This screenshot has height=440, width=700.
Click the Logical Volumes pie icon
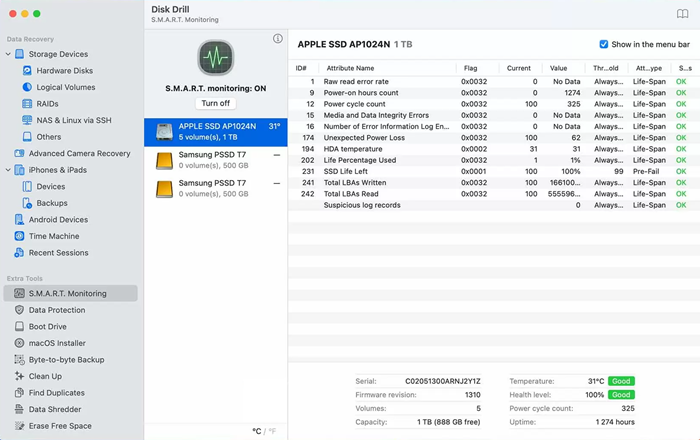click(27, 87)
